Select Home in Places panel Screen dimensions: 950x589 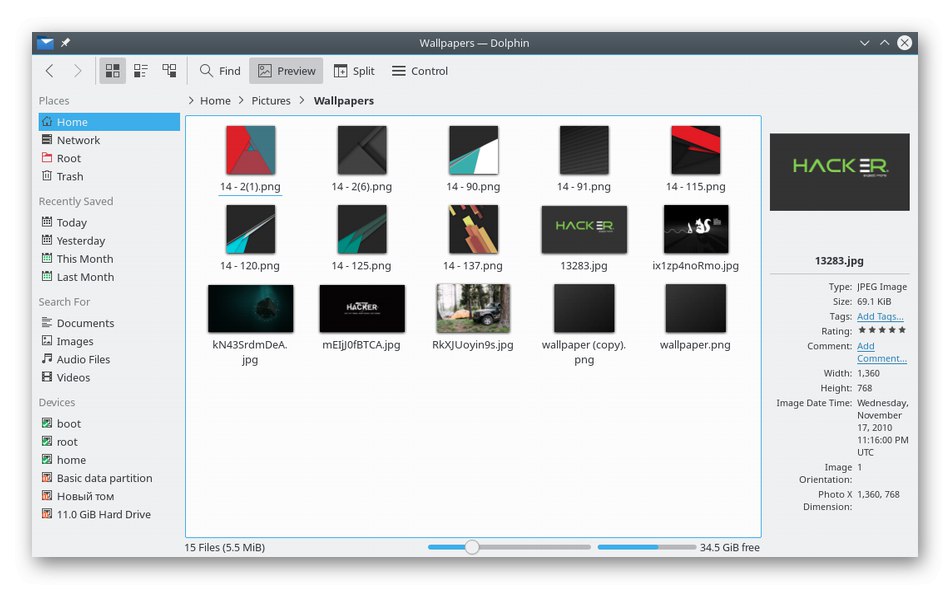[109, 122]
